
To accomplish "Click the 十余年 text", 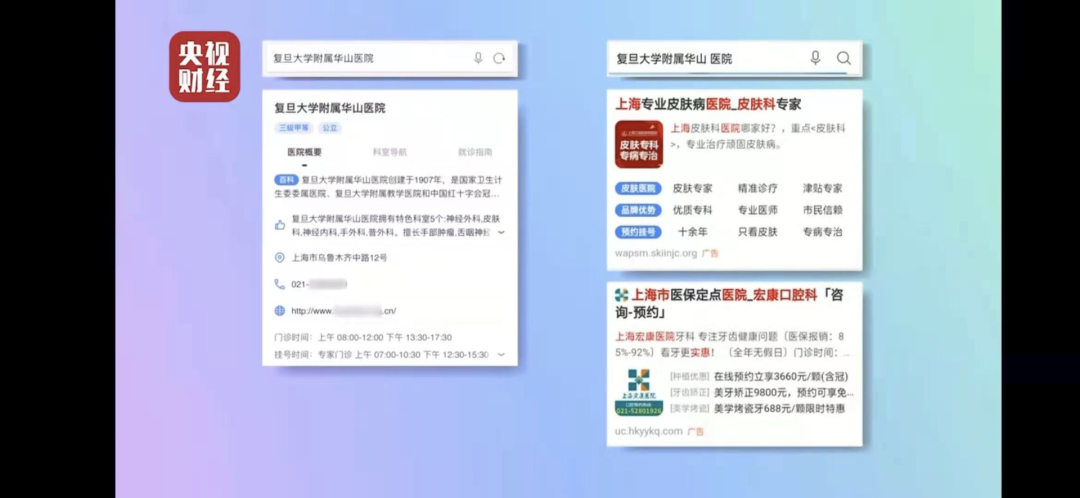I will [x=693, y=232].
